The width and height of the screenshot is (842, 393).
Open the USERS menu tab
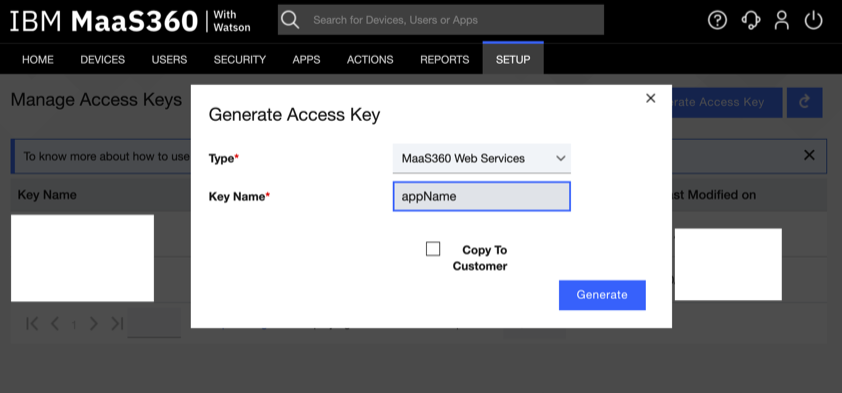point(169,60)
